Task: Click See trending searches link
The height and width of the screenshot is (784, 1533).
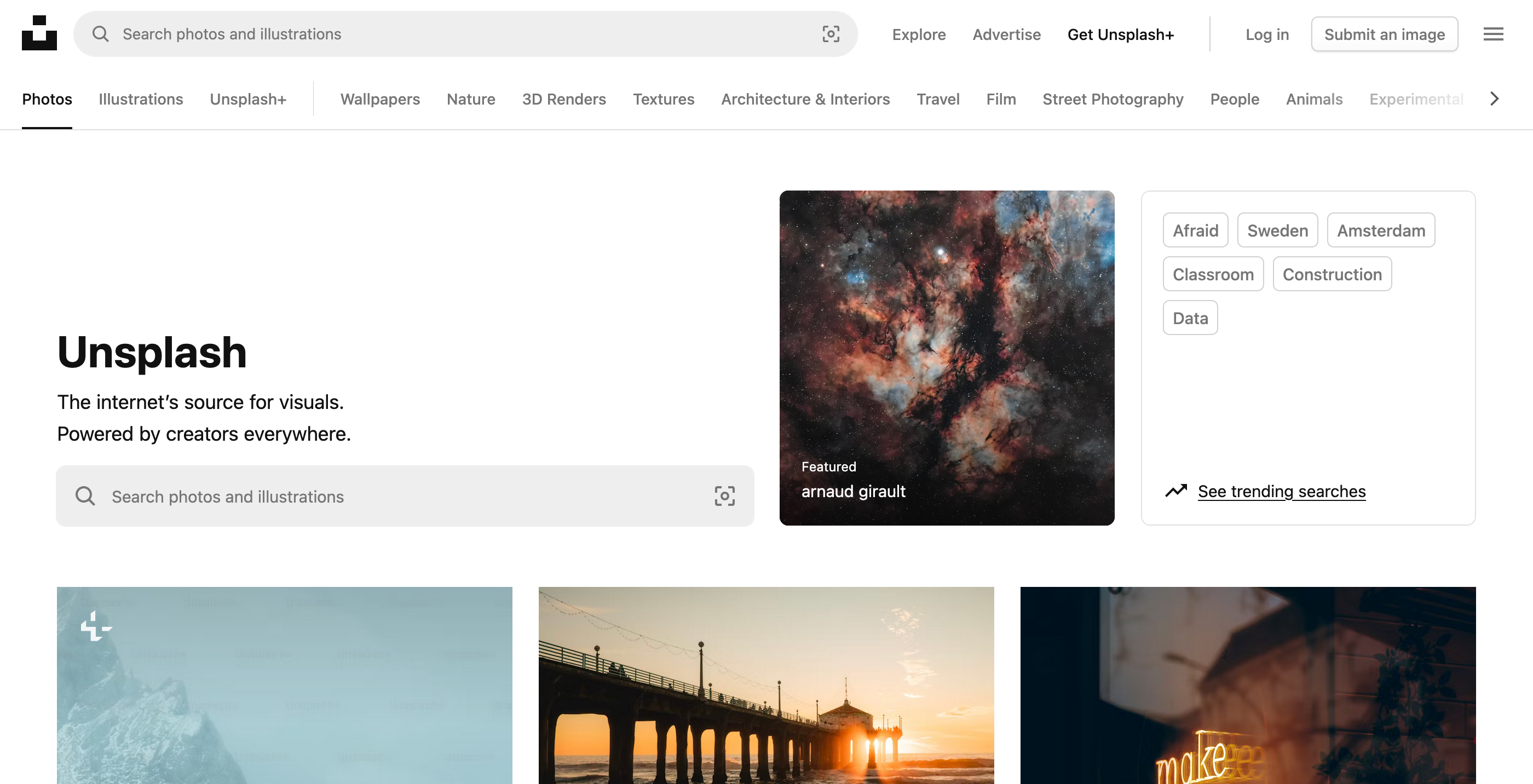Action: (x=1282, y=491)
